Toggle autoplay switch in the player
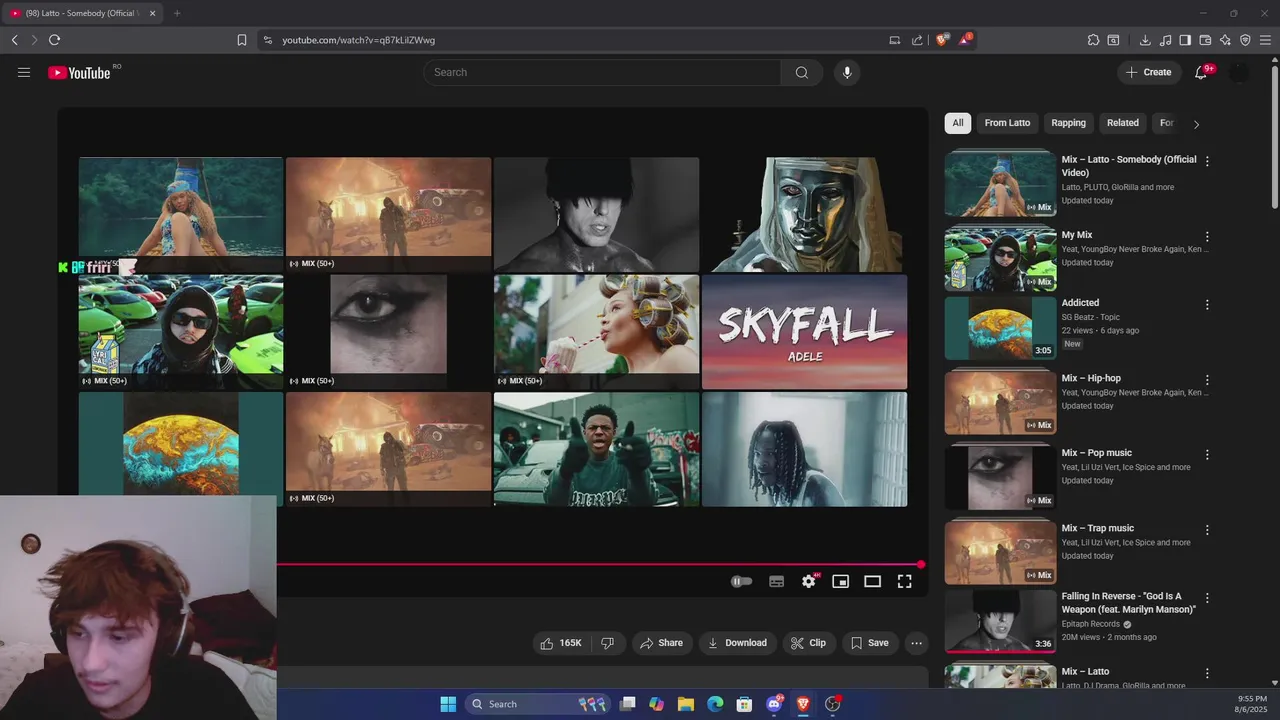This screenshot has height=720, width=1280. coord(741,581)
